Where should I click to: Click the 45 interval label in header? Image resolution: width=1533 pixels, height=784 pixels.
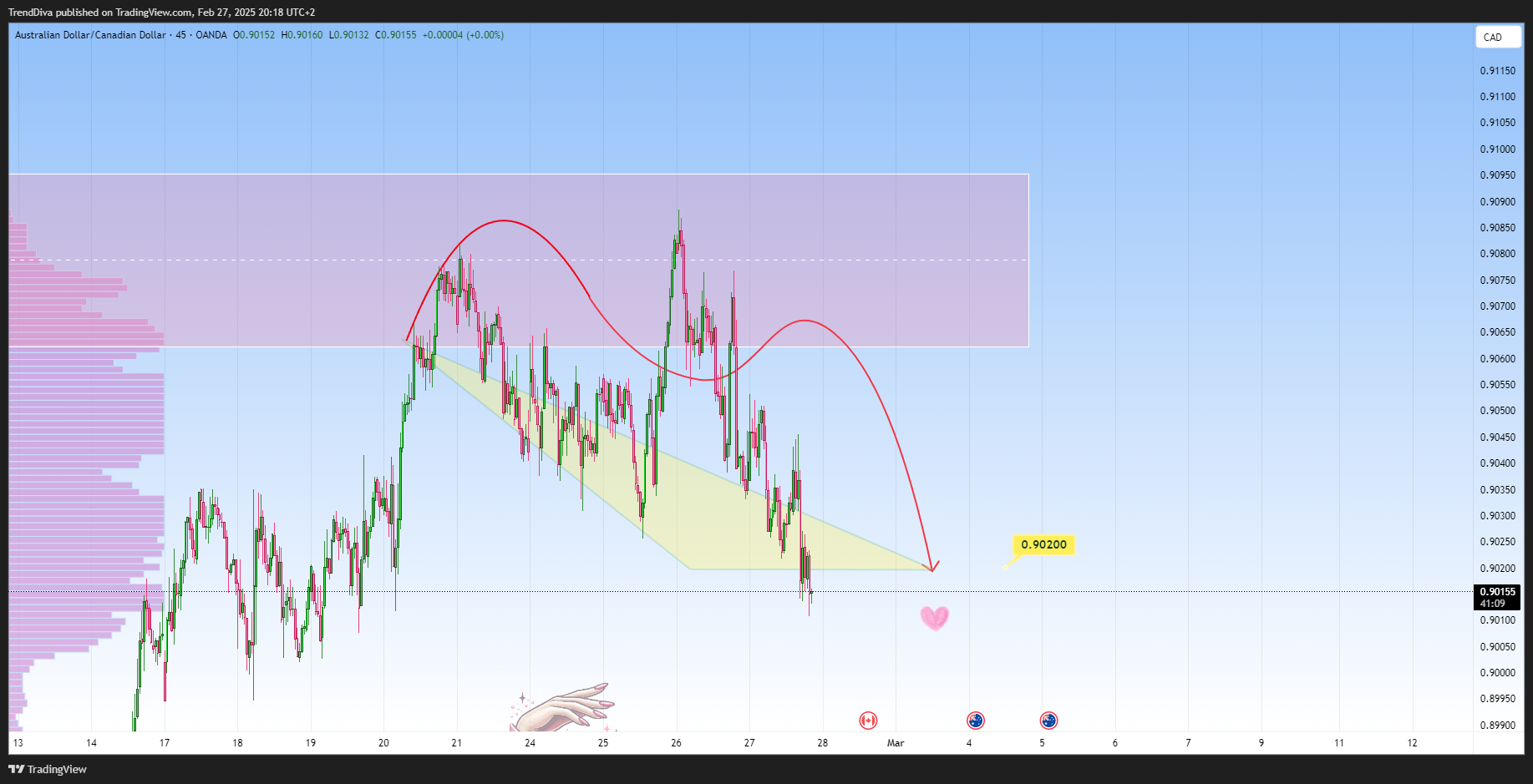[x=180, y=35]
